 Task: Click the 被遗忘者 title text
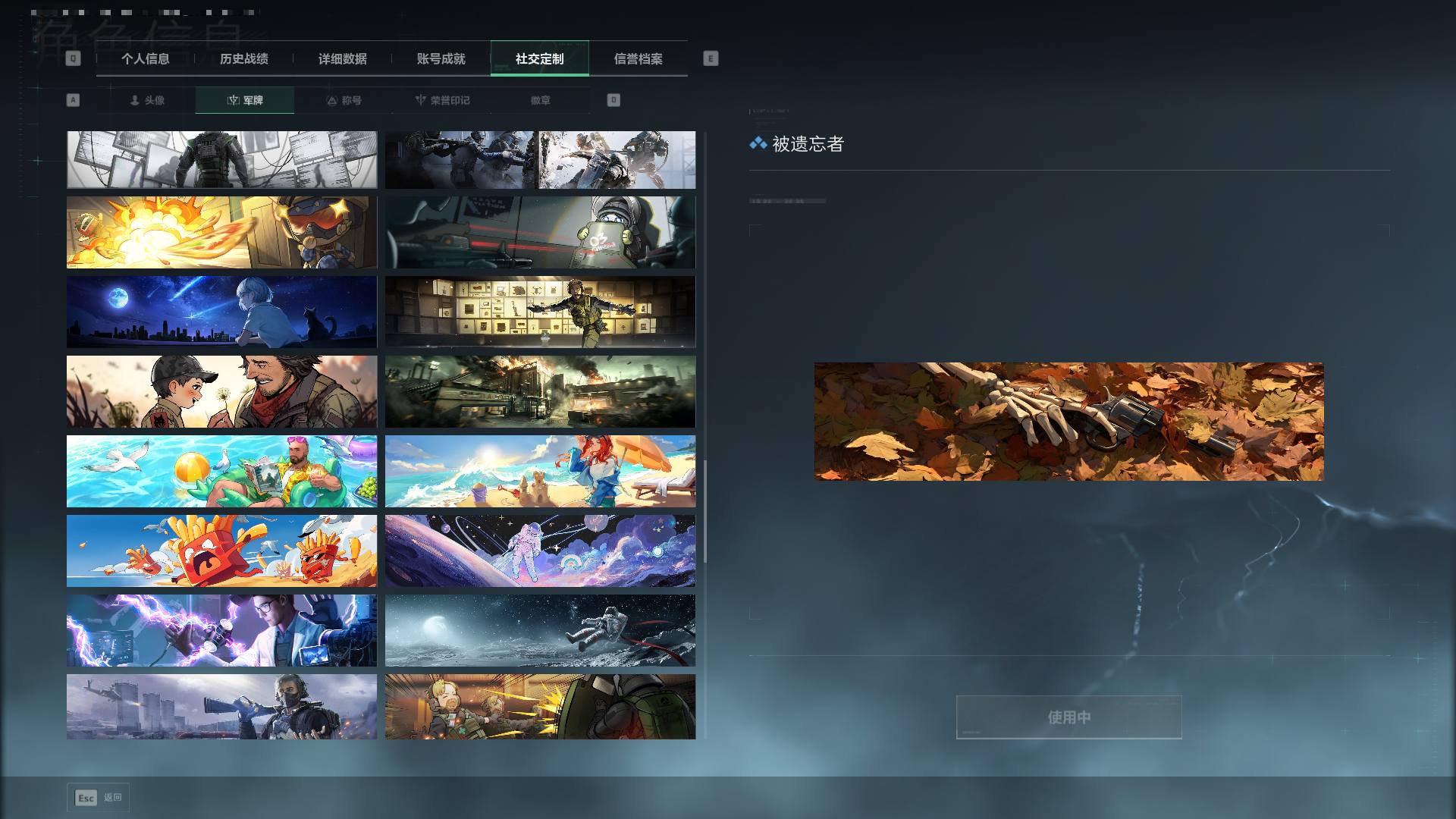point(808,144)
